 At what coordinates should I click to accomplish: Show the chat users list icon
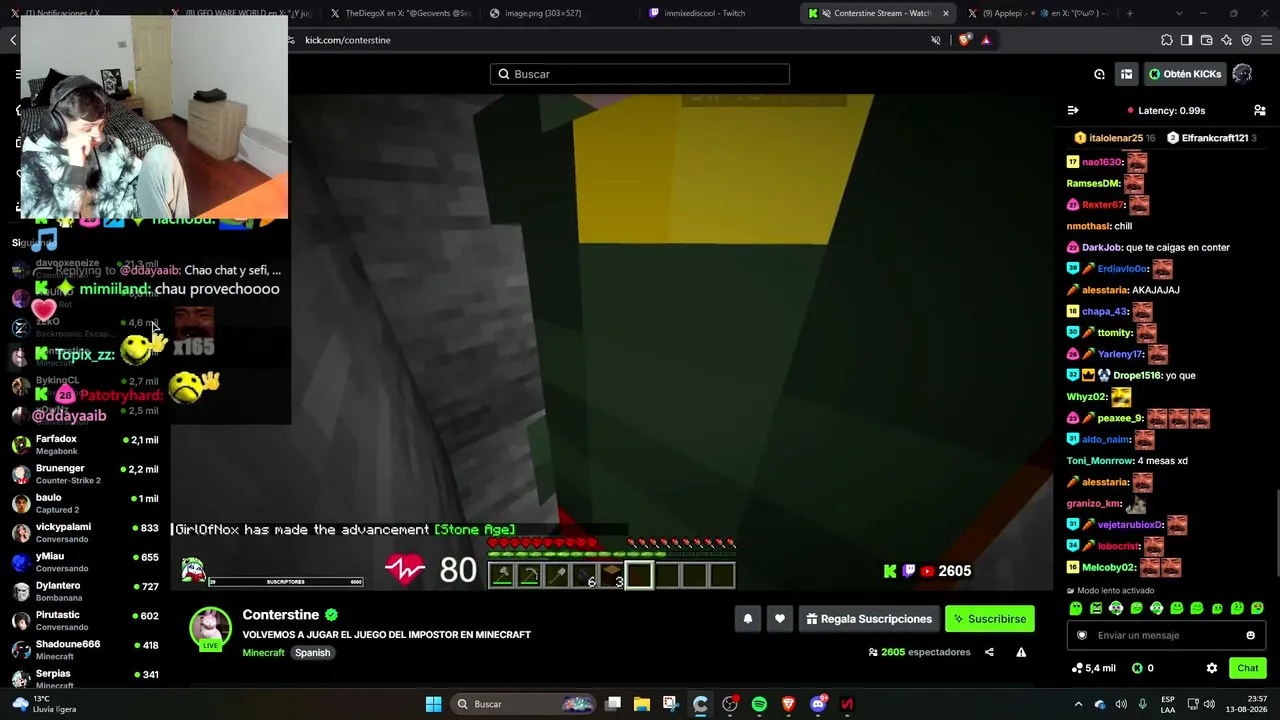click(x=1259, y=110)
